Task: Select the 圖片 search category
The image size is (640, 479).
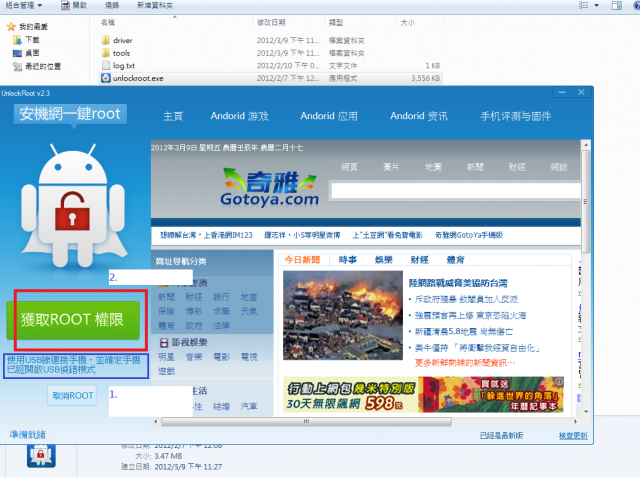Action: click(x=391, y=167)
